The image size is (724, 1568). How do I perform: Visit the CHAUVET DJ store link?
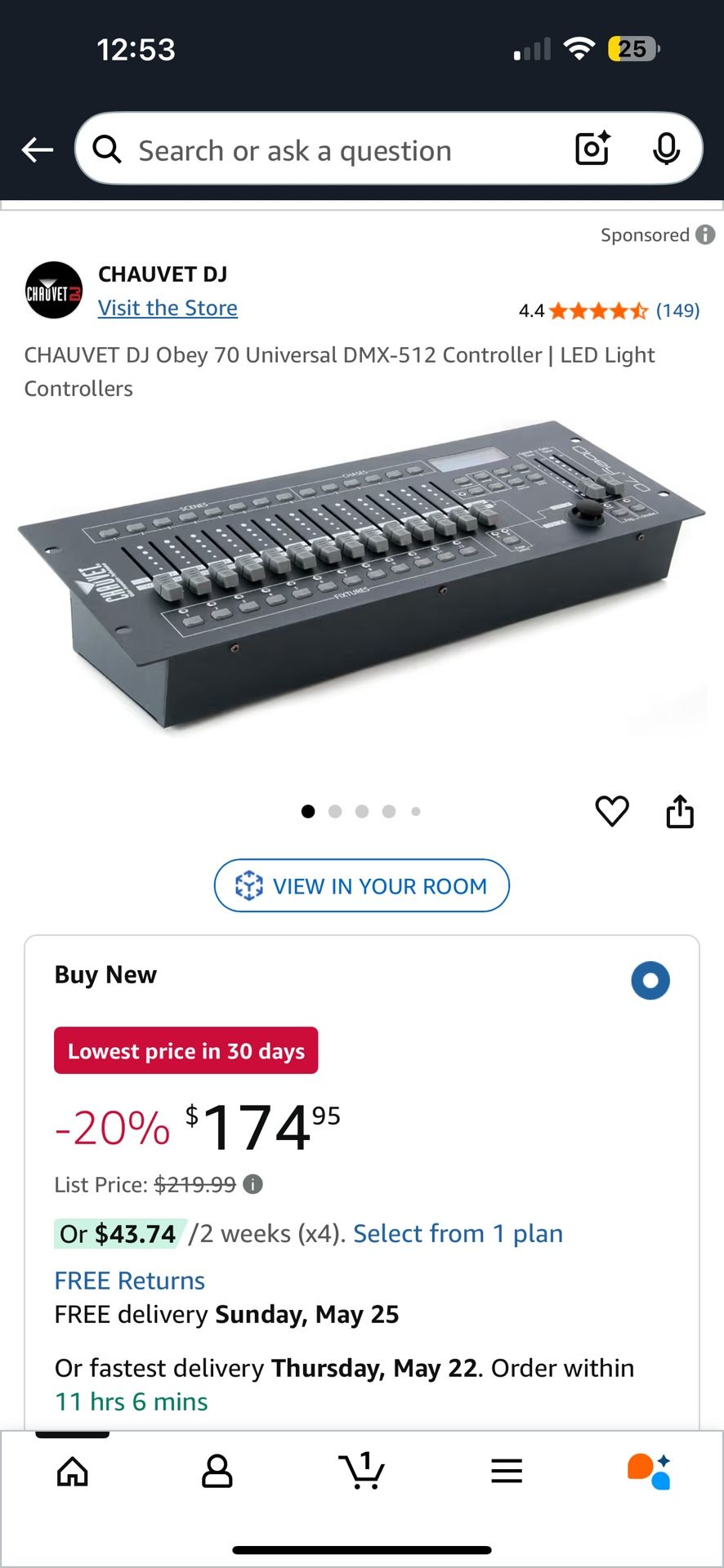click(x=168, y=308)
